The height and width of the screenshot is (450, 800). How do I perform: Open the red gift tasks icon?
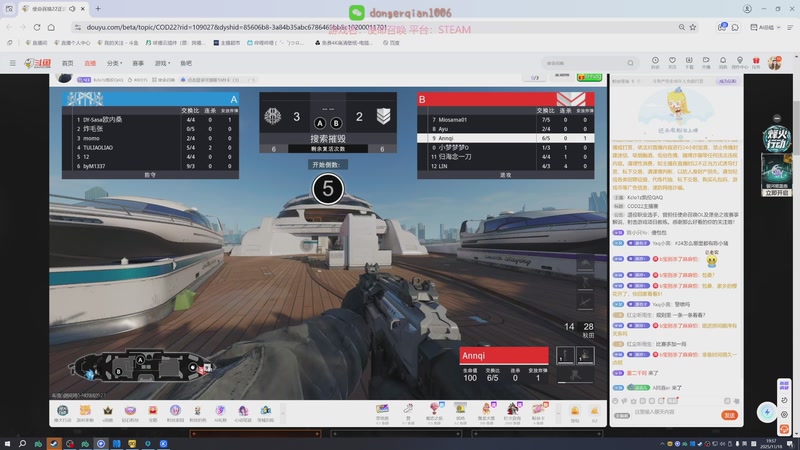[756, 62]
